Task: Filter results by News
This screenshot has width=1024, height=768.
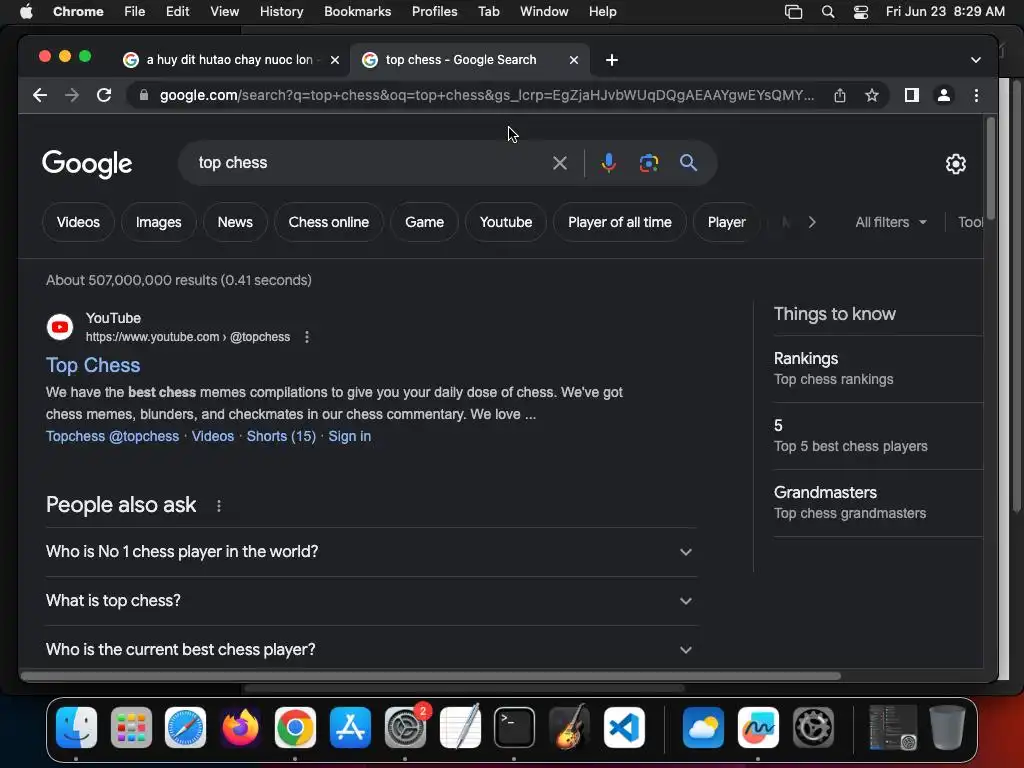Action: 235,222
